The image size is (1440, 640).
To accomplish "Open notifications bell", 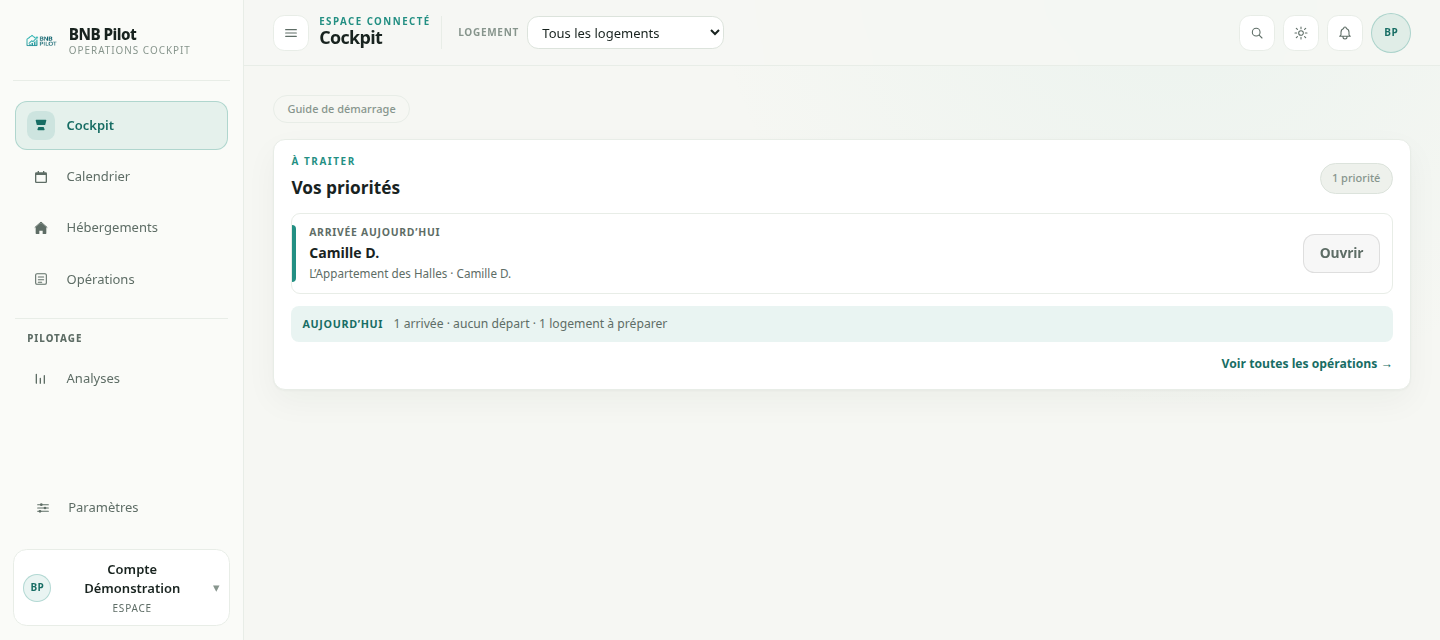I will point(1345,33).
